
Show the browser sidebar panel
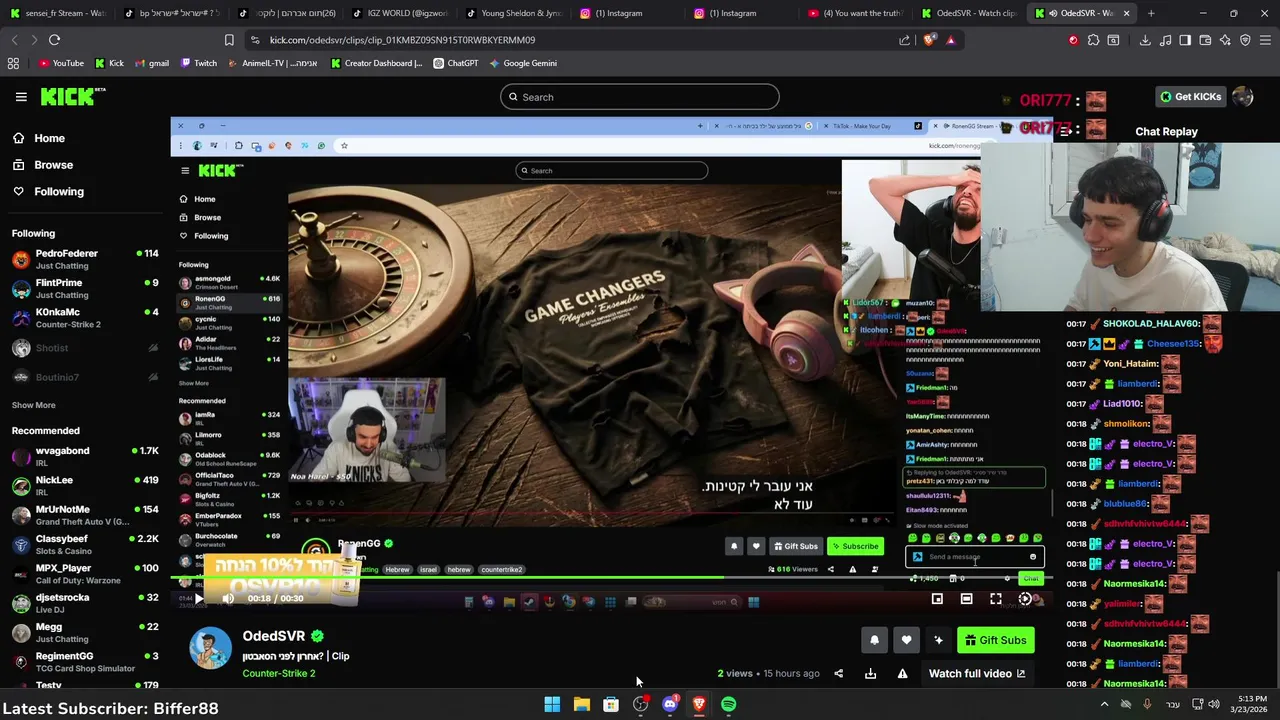click(1185, 40)
